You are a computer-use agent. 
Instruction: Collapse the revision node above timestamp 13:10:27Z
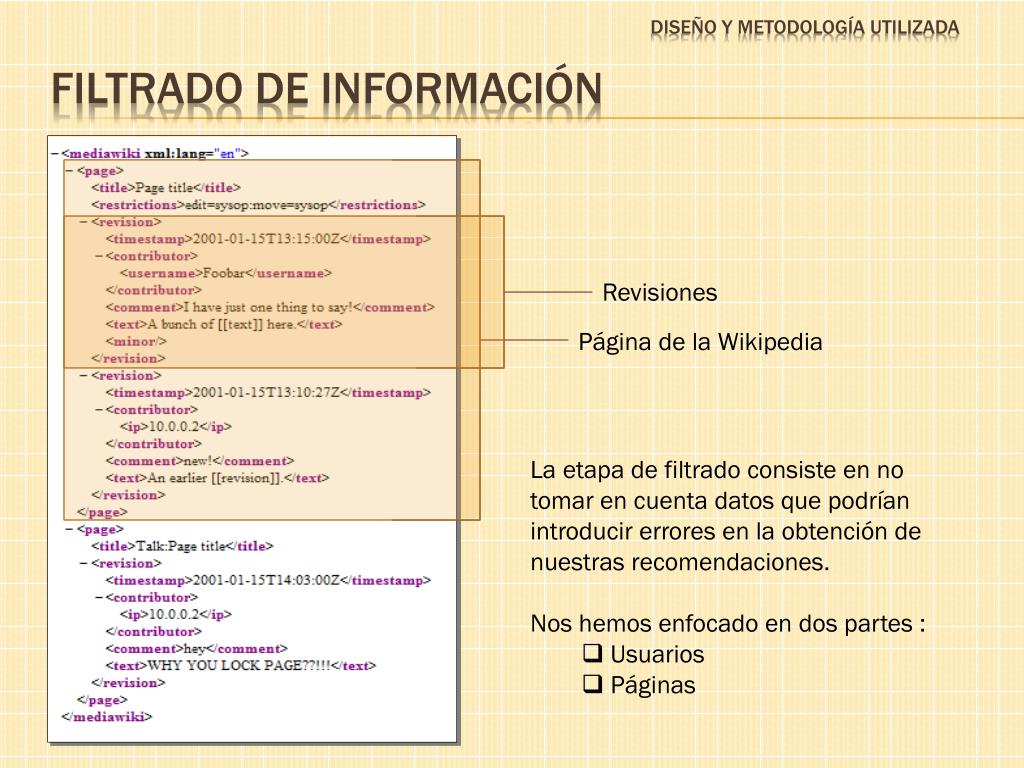pyautogui.click(x=84, y=376)
